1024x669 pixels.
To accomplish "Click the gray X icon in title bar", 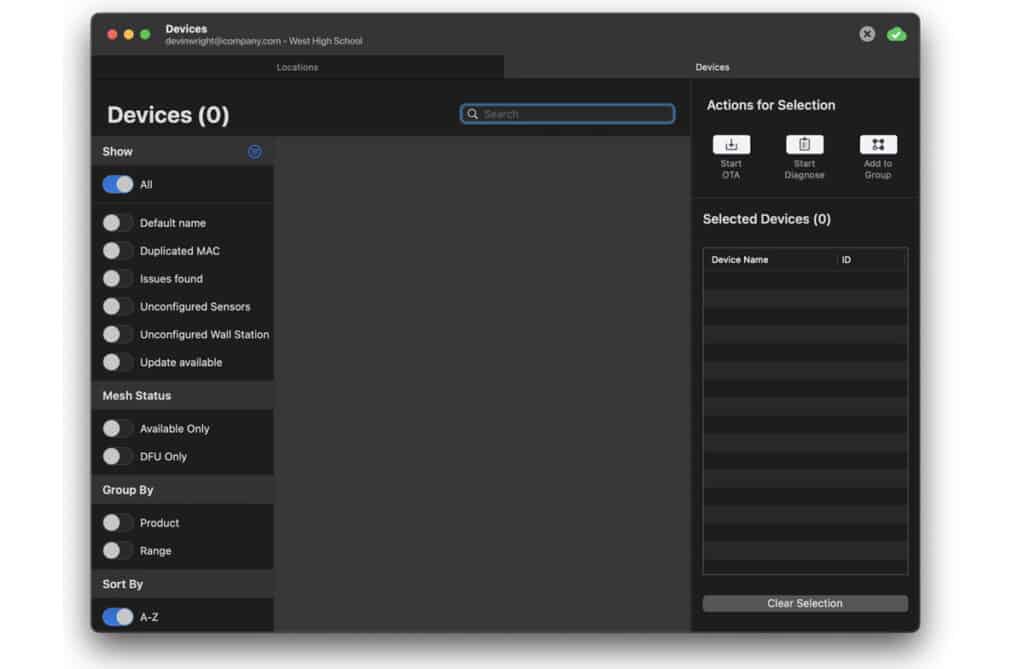I will tap(867, 34).
